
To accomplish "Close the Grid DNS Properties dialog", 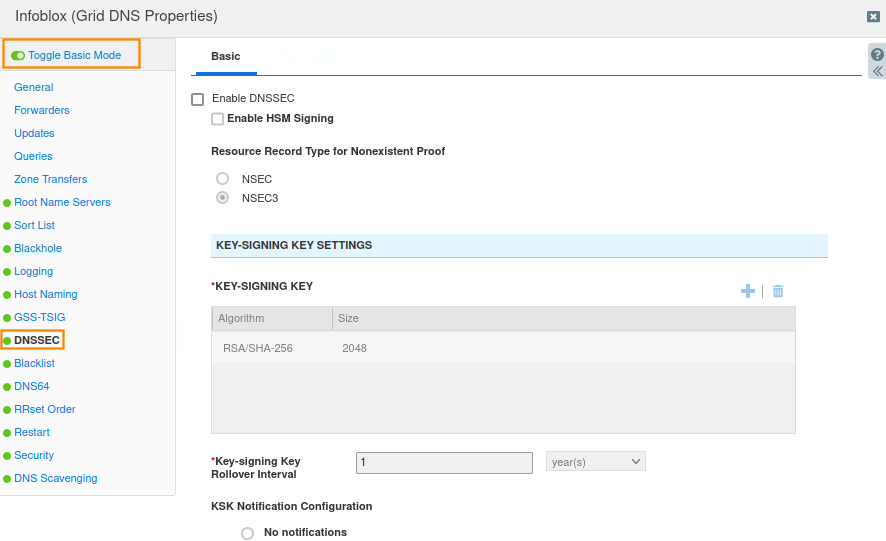I will (873, 17).
